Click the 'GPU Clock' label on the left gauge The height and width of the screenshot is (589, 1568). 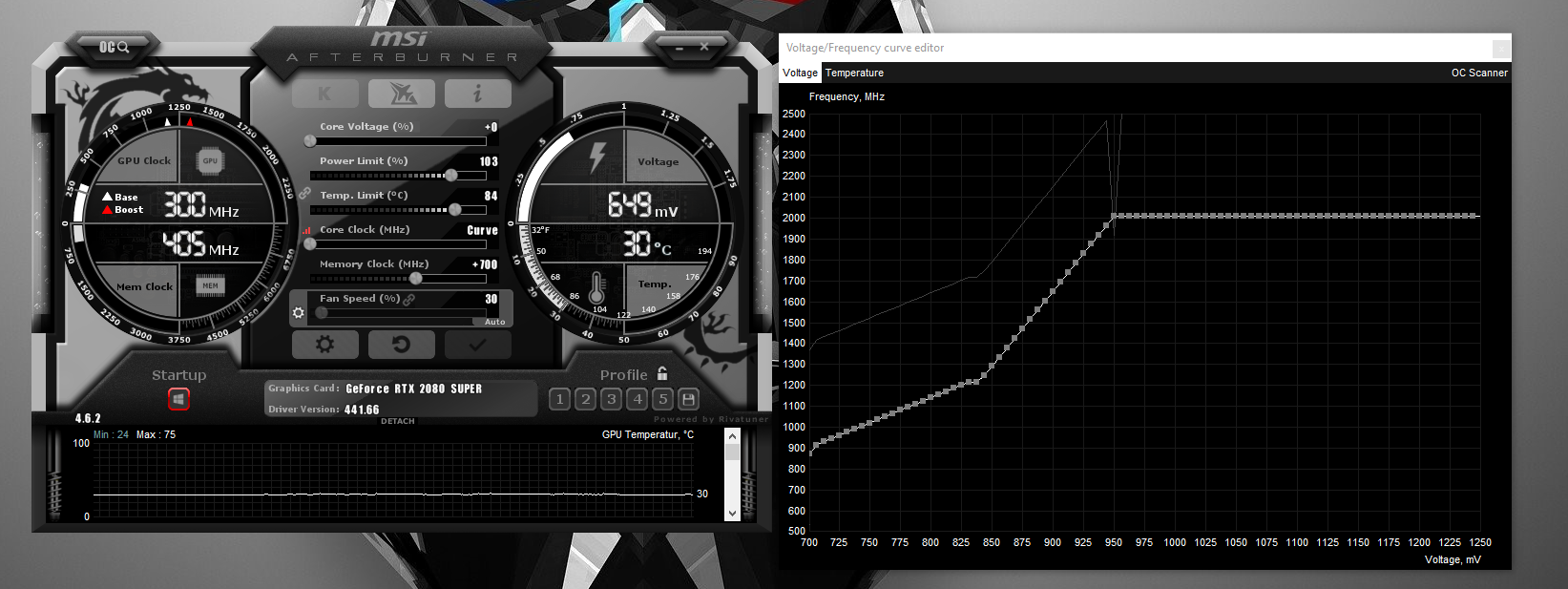tap(144, 160)
